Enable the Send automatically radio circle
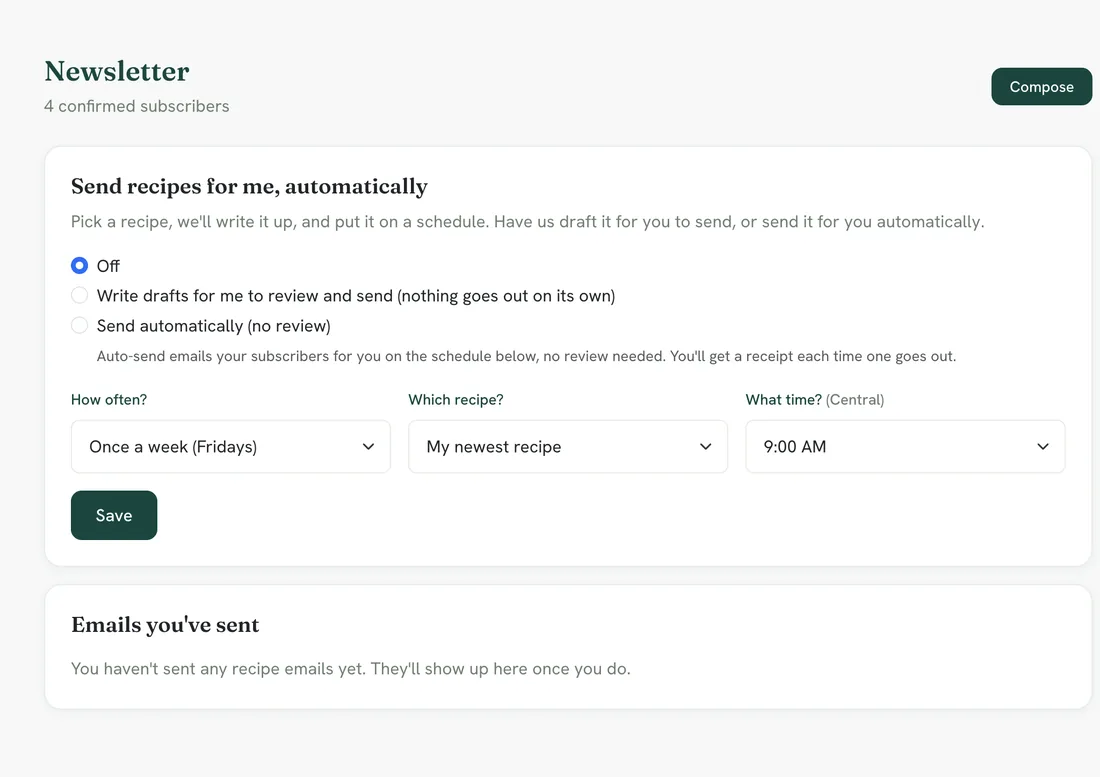The image size is (1100, 777). point(79,325)
